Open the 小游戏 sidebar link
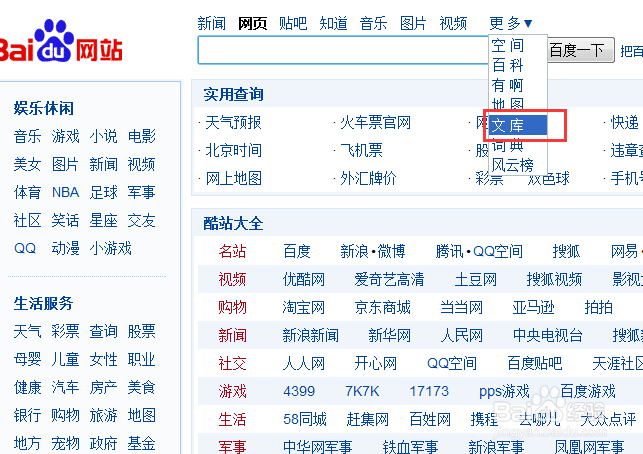 [x=110, y=249]
